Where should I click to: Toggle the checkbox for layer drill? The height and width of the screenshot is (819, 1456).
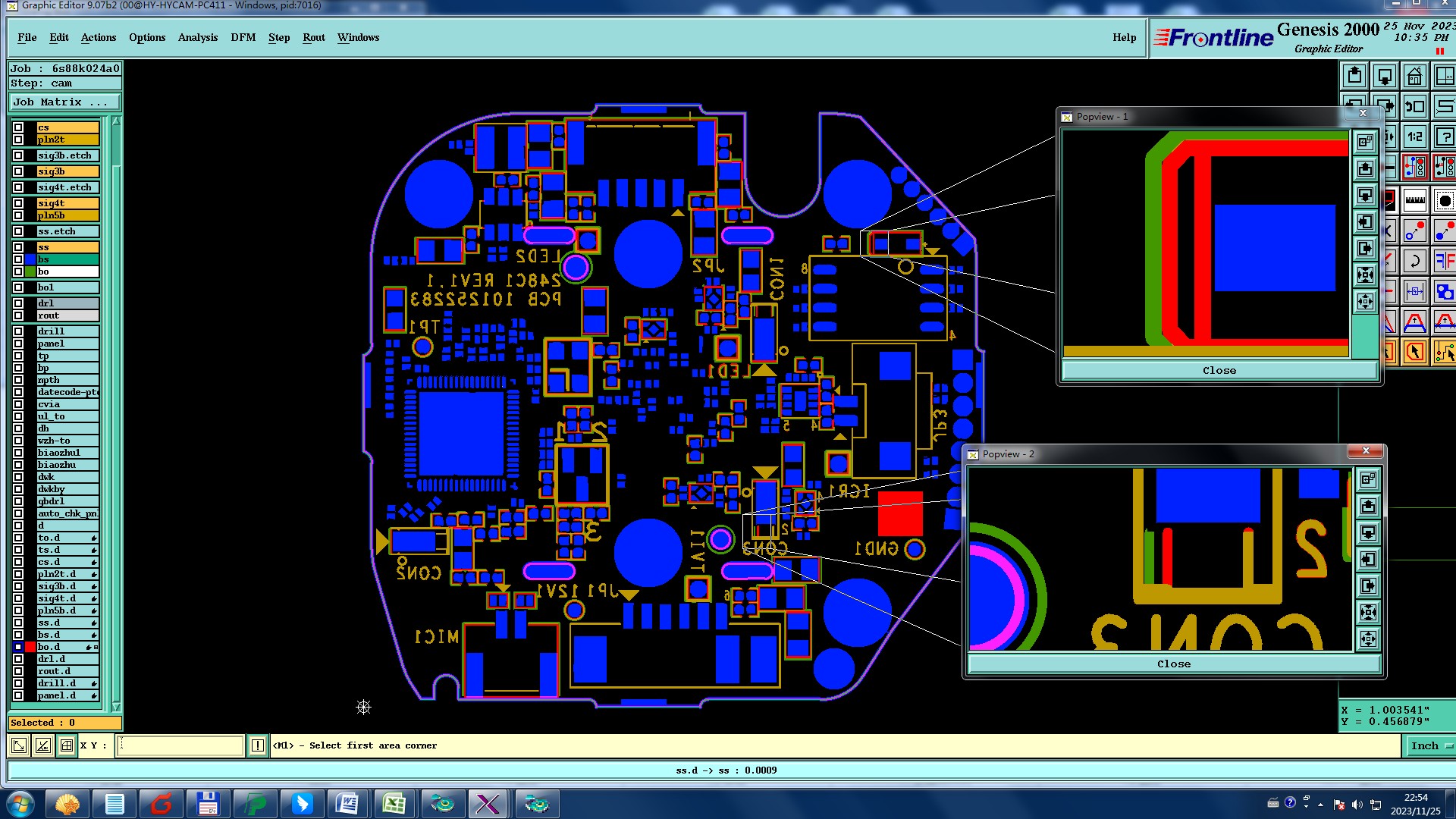(18, 331)
